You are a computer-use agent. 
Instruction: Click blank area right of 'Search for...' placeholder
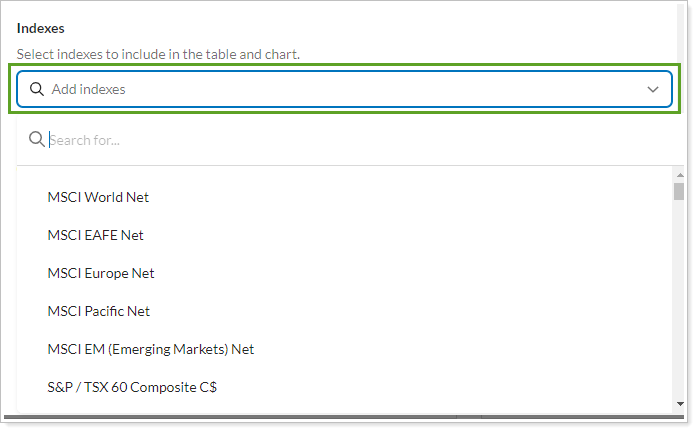(400, 140)
